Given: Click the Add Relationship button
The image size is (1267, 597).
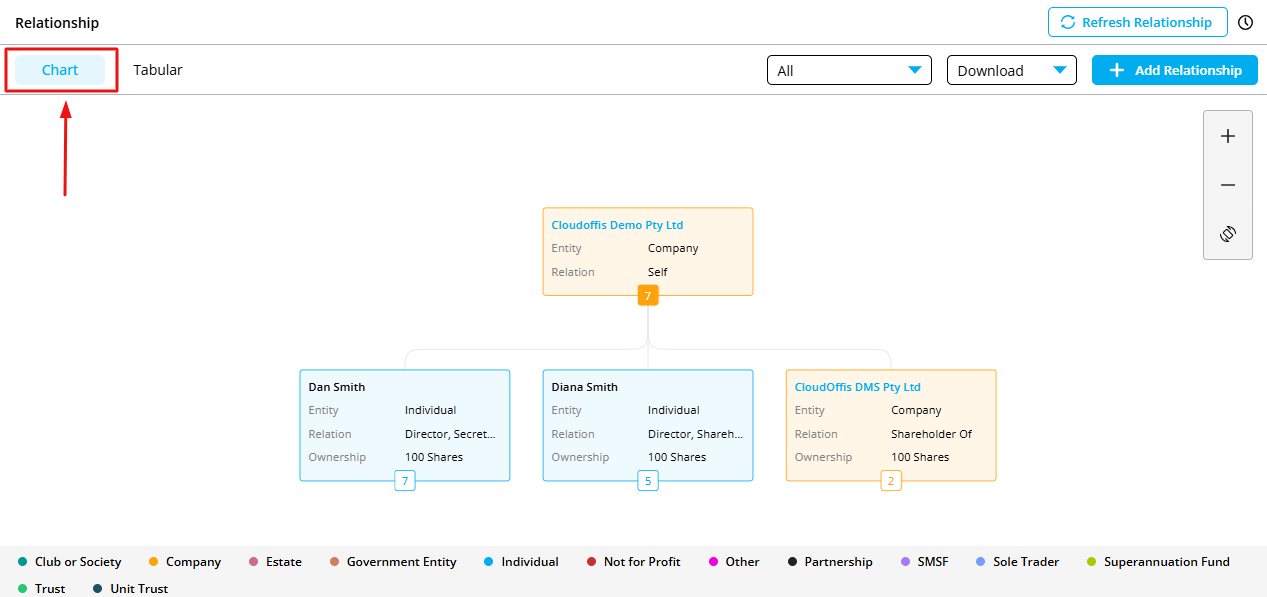Looking at the screenshot, I should point(1174,70).
